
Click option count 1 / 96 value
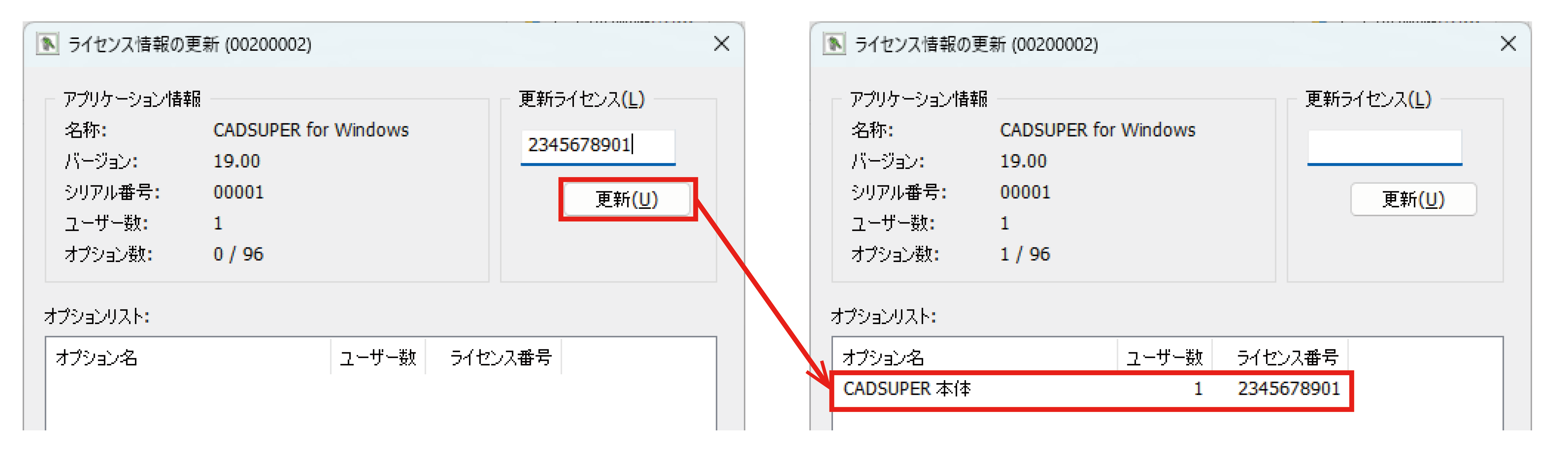[1025, 254]
